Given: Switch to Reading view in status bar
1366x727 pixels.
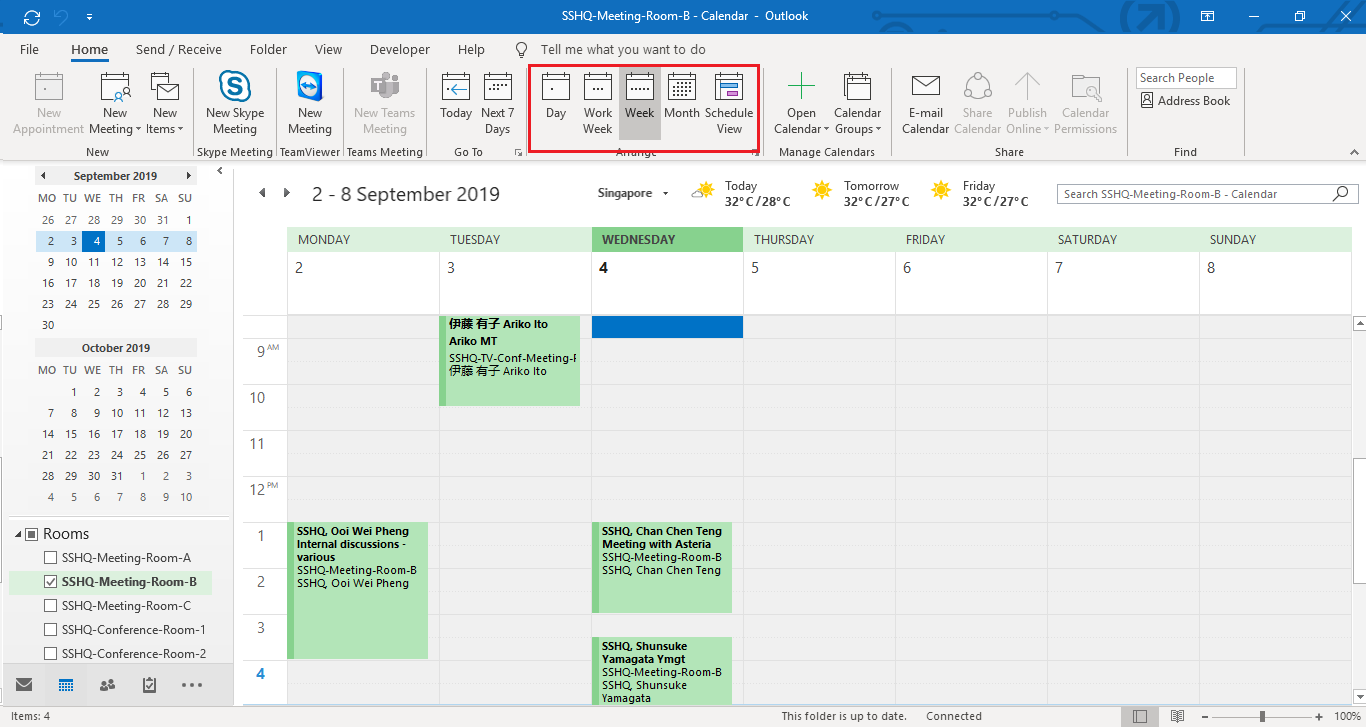Looking at the screenshot, I should 1178,716.
